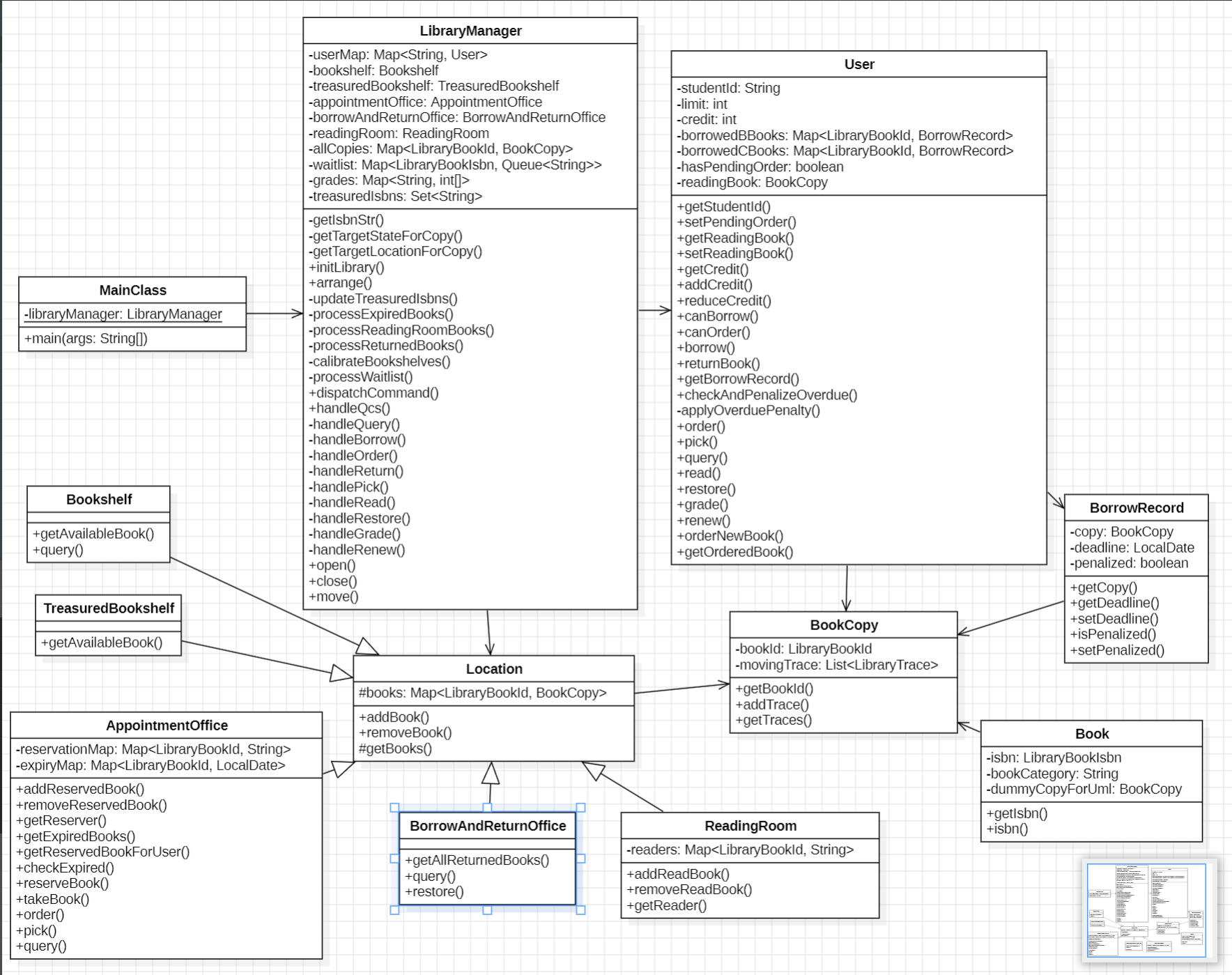This screenshot has width=1232, height=975.
Task: Click the -borrowedBBooks attribute in User
Action: click(x=845, y=135)
